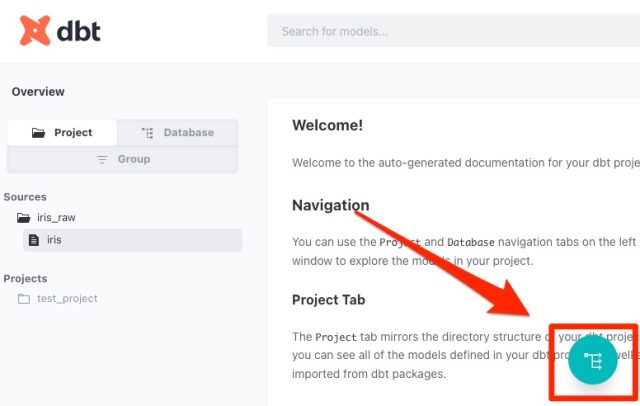Click the Navigation section heading
The width and height of the screenshot is (640, 406).
click(x=330, y=205)
